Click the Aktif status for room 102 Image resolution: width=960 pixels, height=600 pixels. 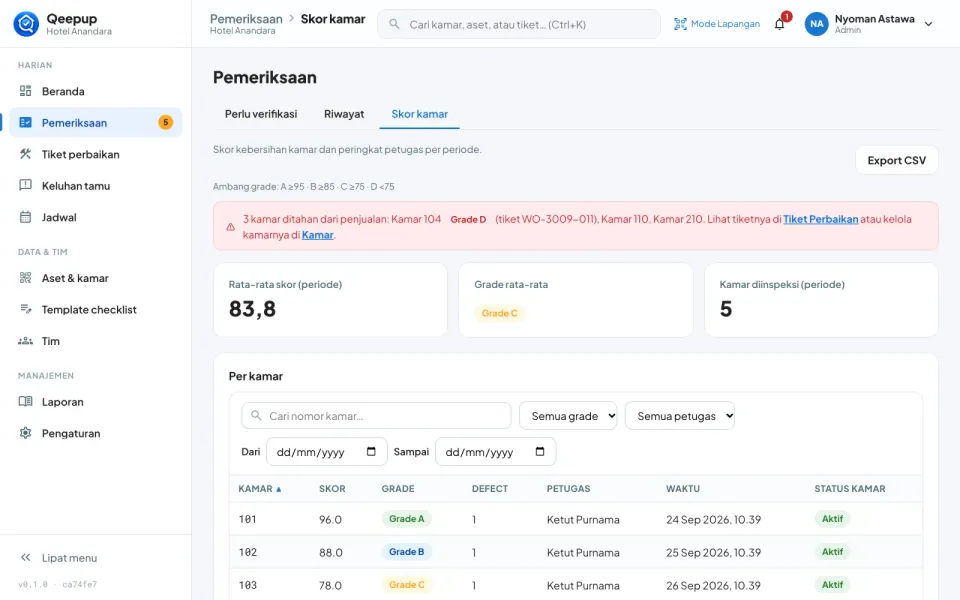832,552
